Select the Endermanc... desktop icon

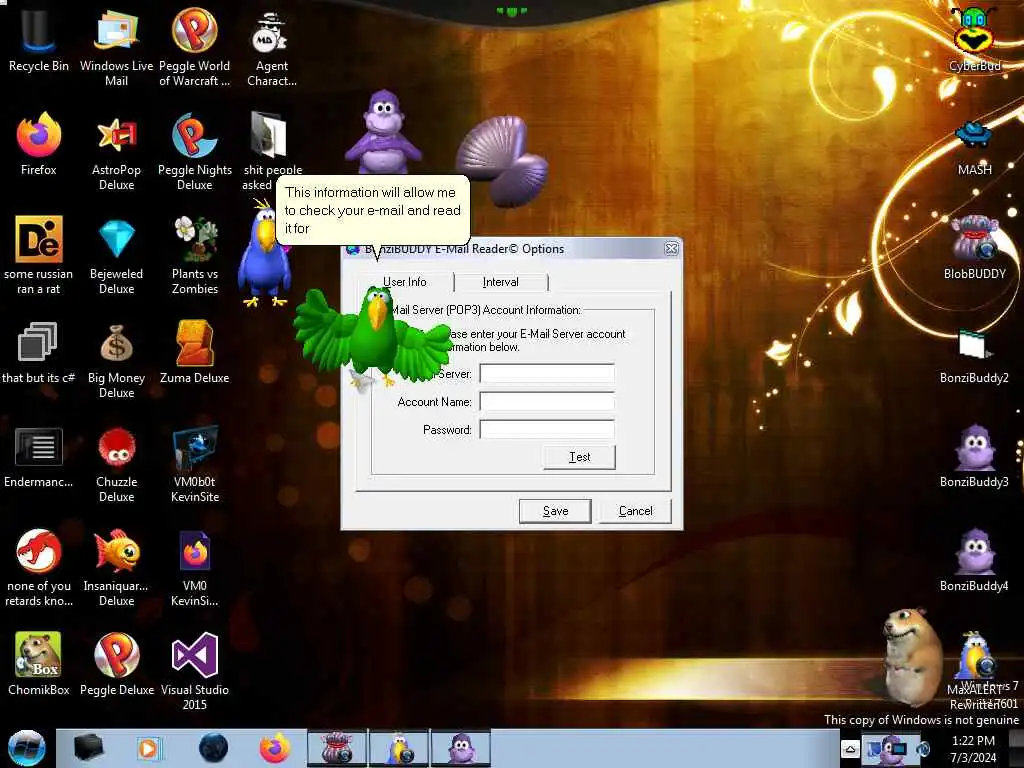pos(38,457)
